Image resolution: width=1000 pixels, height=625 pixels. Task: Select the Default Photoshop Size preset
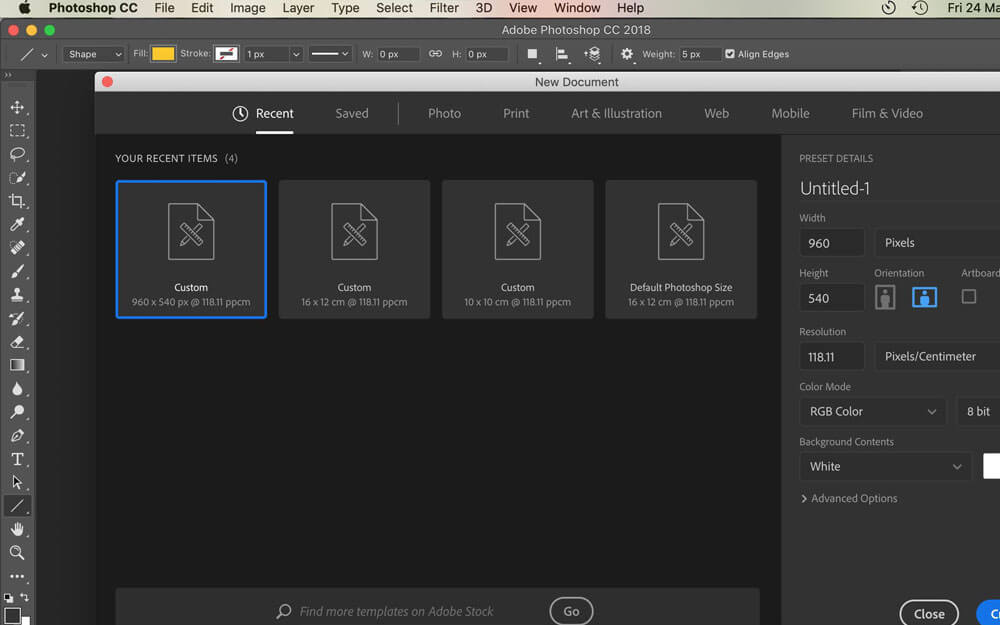[681, 249]
